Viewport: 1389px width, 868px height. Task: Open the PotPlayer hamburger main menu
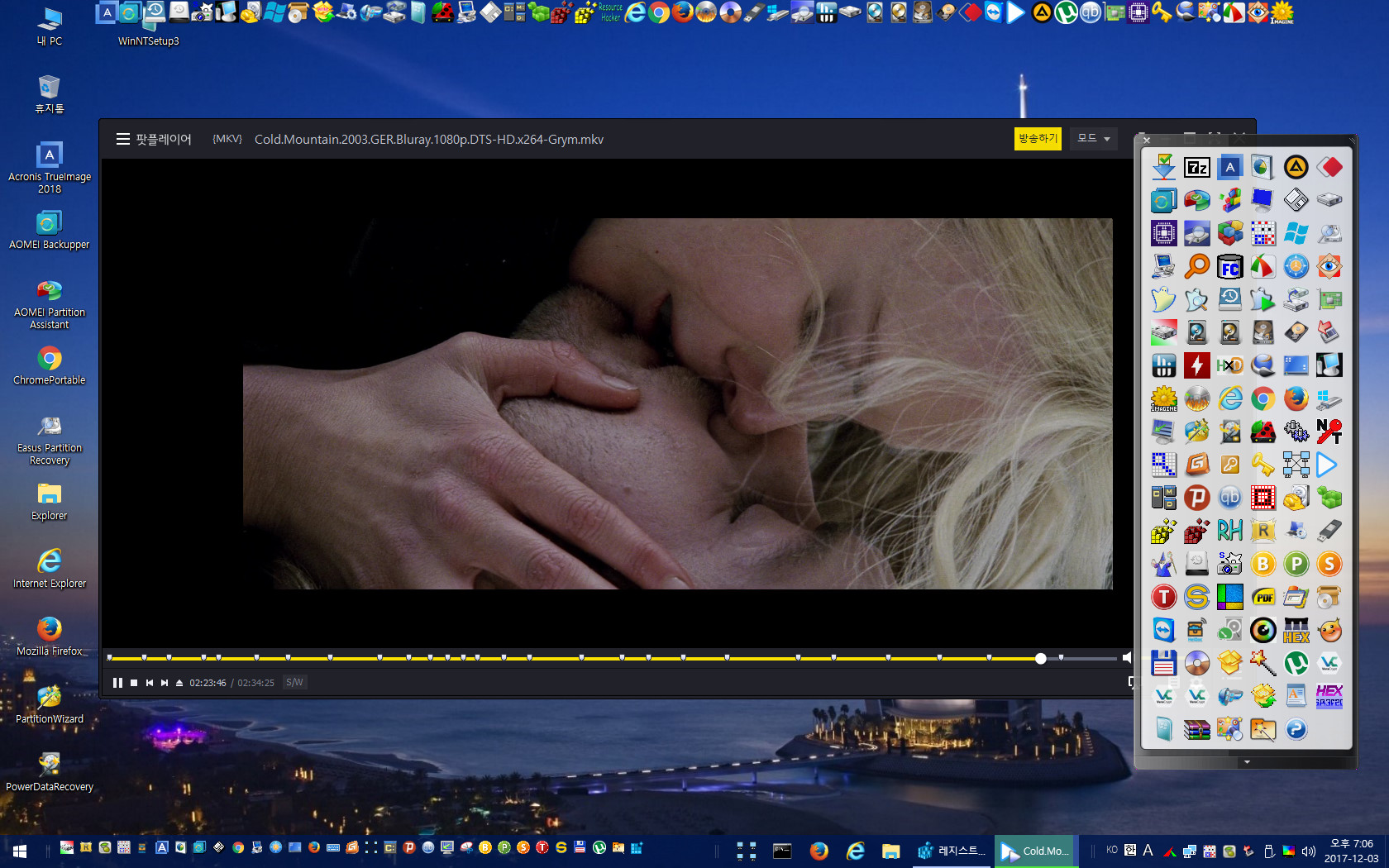pyautogui.click(x=123, y=139)
